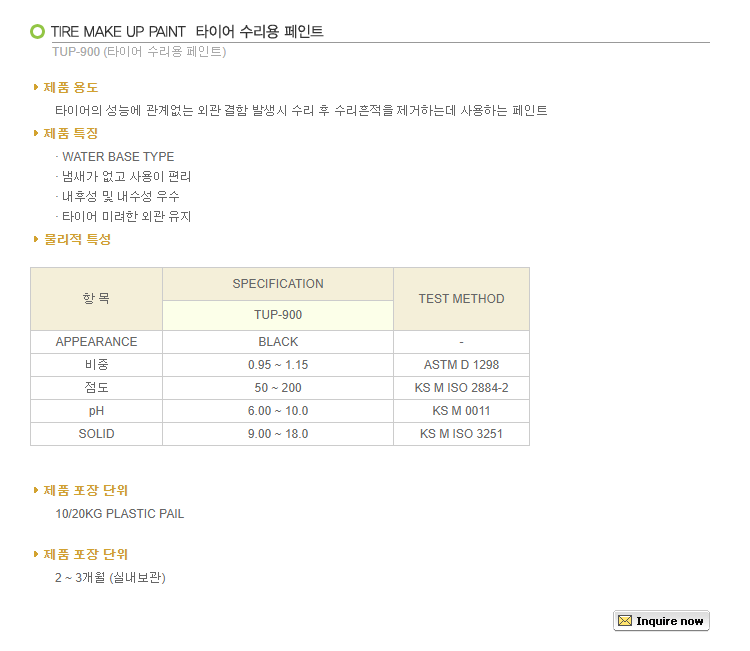Click the ASTM D 1298 test method cell
The width and height of the screenshot is (750, 651).
point(461,365)
